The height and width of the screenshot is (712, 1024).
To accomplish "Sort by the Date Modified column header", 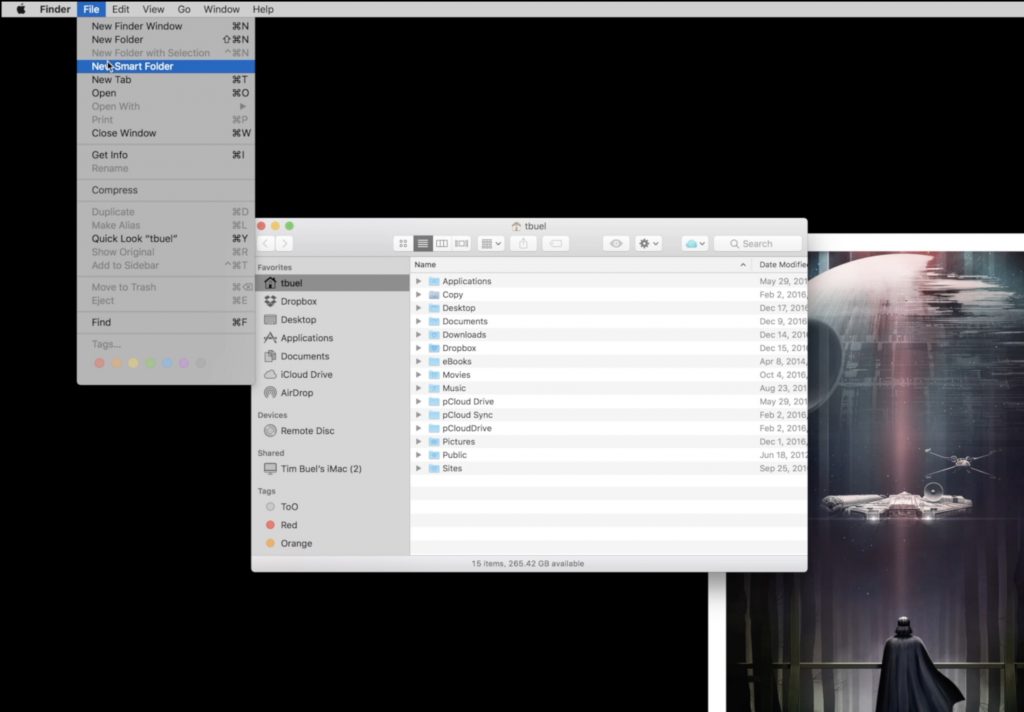I will point(780,265).
